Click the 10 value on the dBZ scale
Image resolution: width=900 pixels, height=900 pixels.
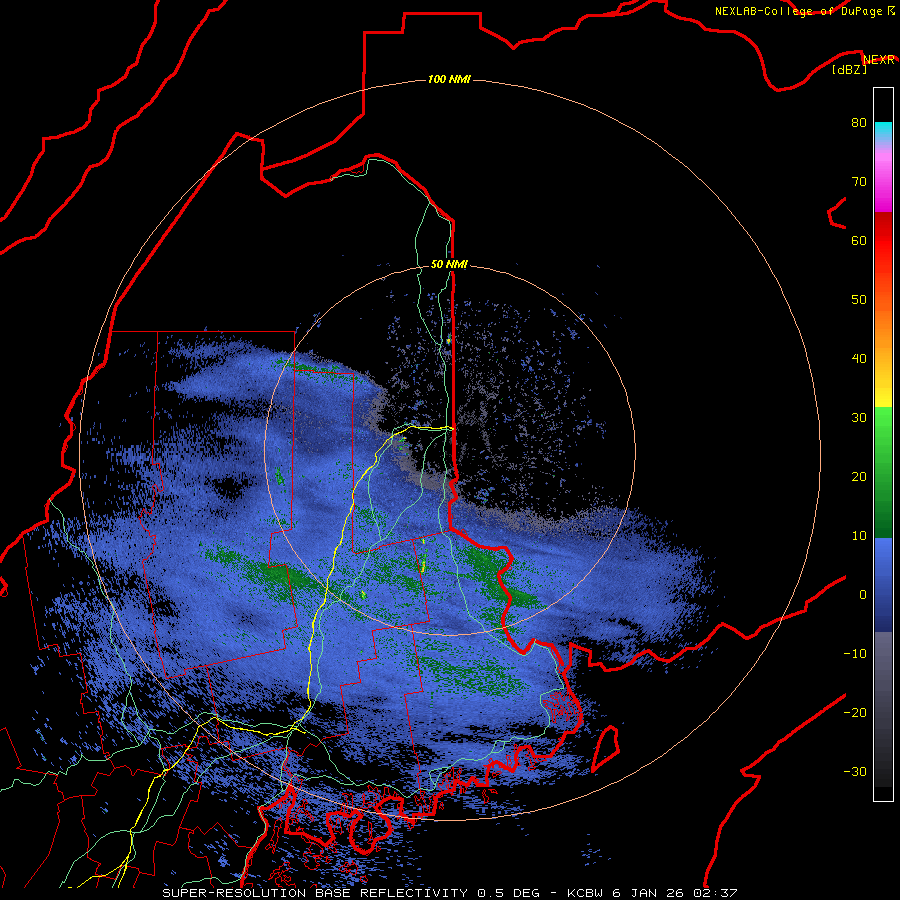click(859, 536)
